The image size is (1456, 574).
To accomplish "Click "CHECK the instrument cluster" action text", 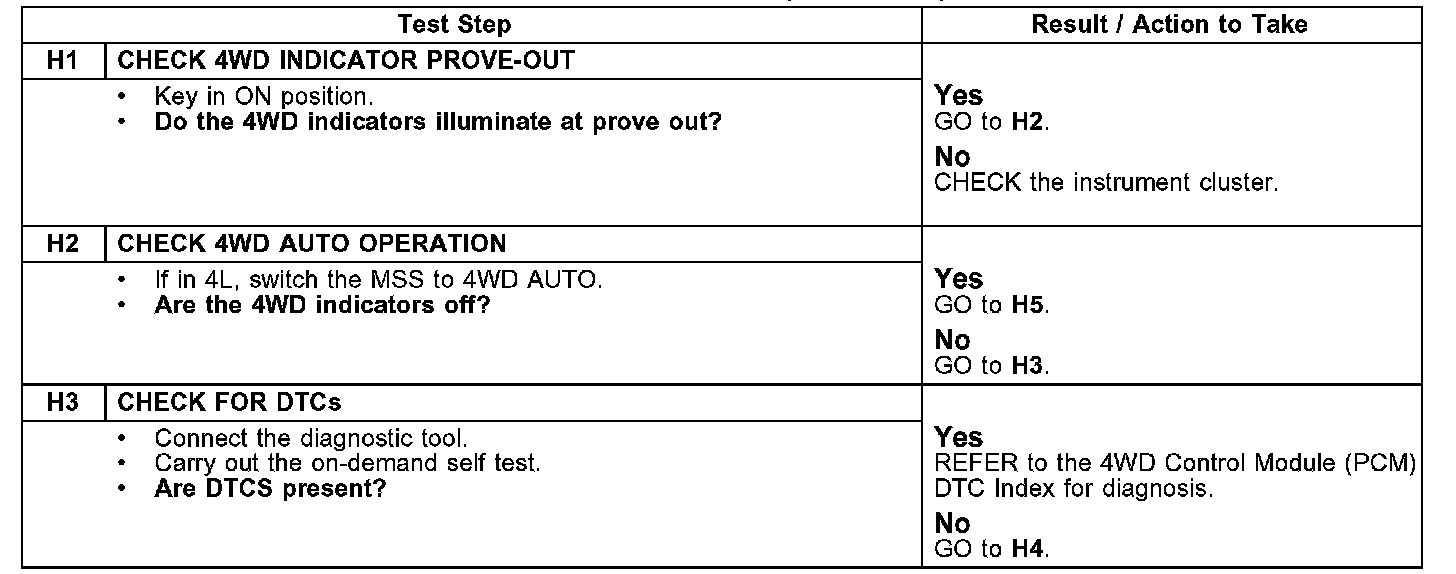I will 1106,183.
